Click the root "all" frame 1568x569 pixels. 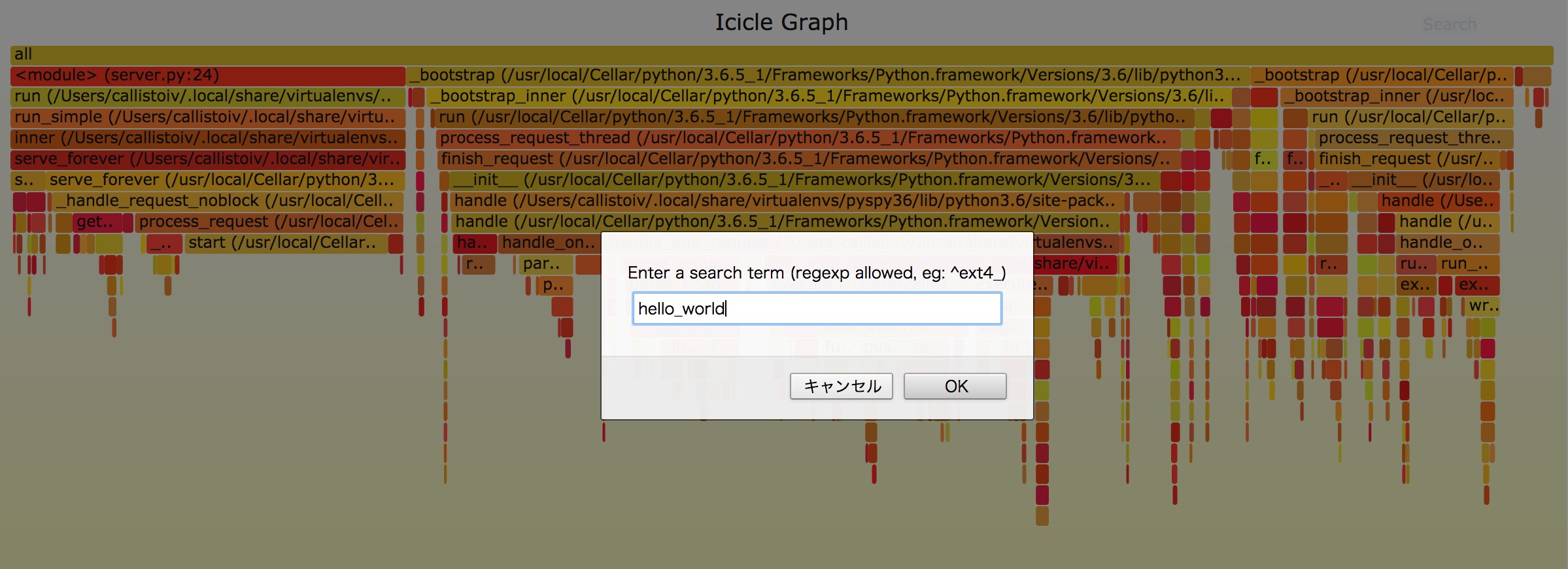pos(781,54)
